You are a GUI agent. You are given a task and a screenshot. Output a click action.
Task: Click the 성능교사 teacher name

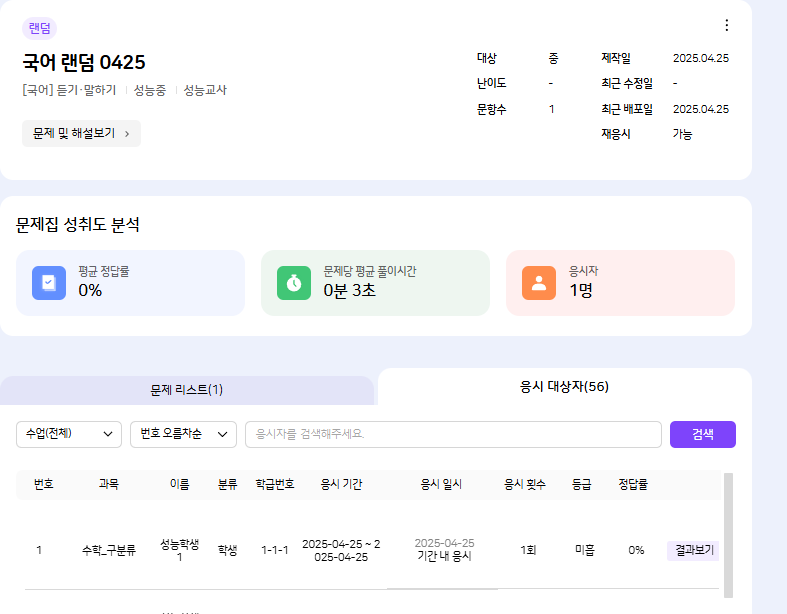[205, 90]
